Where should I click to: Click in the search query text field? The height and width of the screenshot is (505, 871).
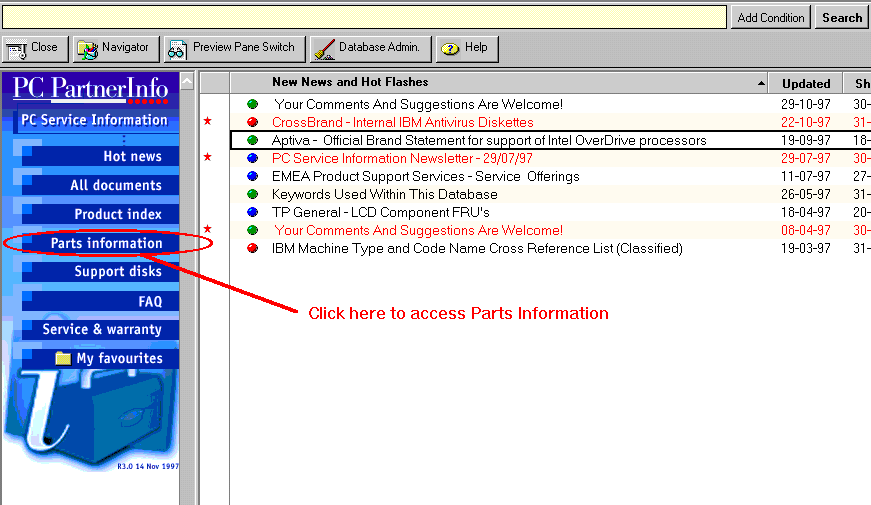[364, 17]
